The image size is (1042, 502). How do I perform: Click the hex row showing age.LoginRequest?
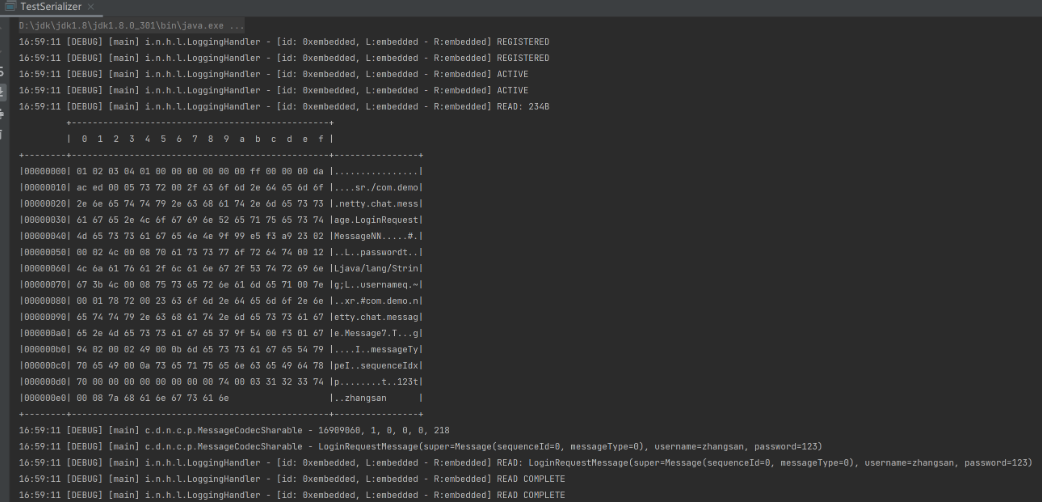click(x=220, y=219)
